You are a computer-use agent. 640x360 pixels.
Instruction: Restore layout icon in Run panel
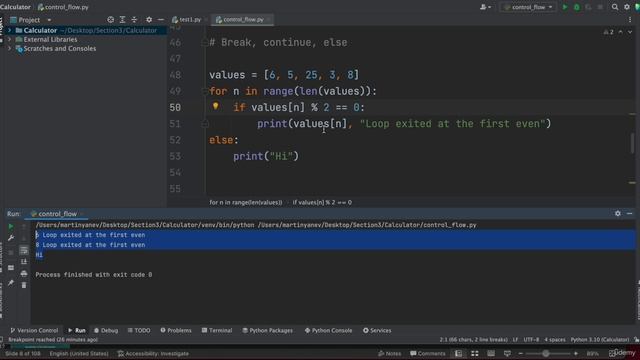click(11, 268)
